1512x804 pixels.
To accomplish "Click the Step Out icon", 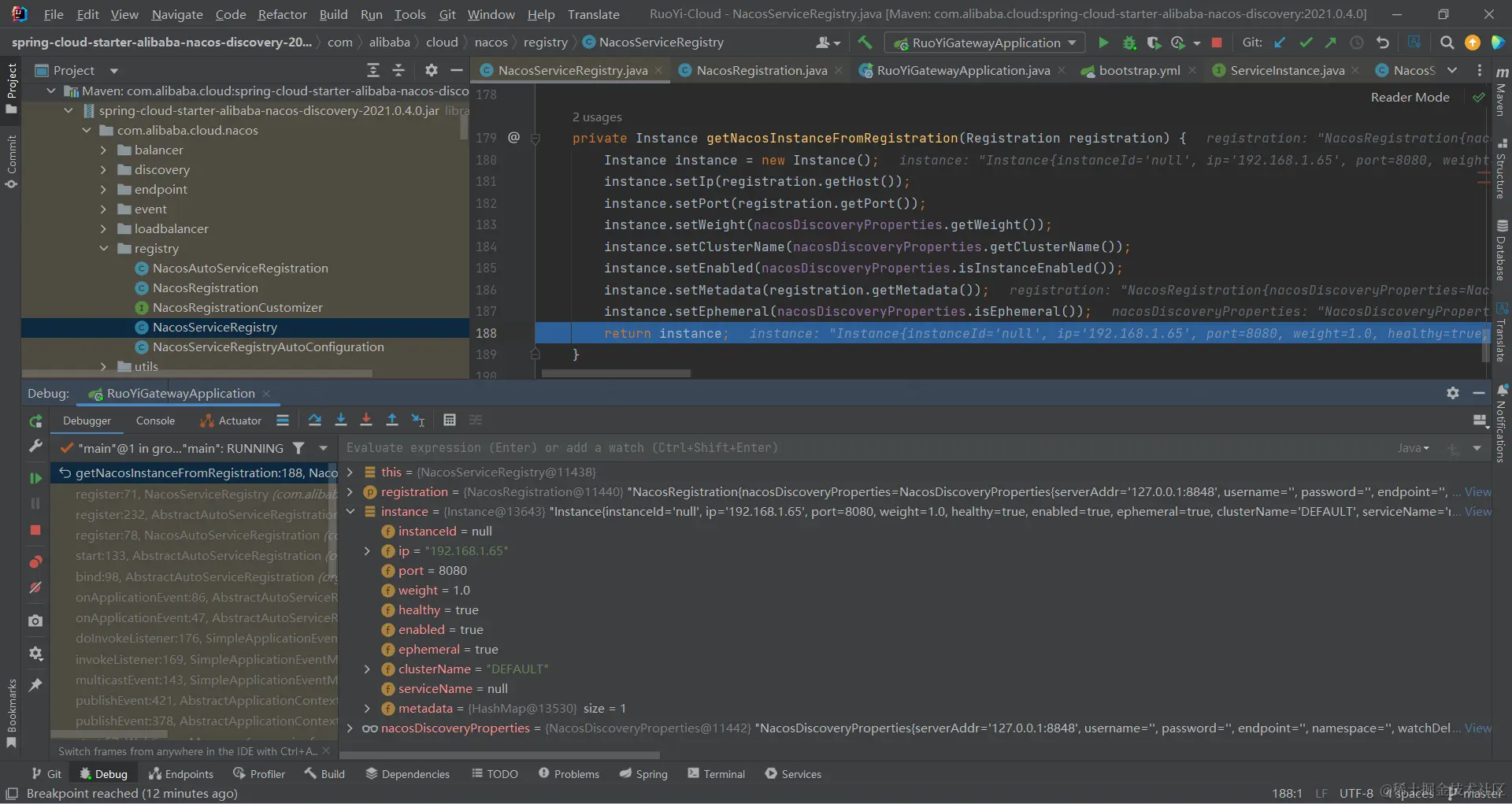I will point(391,421).
